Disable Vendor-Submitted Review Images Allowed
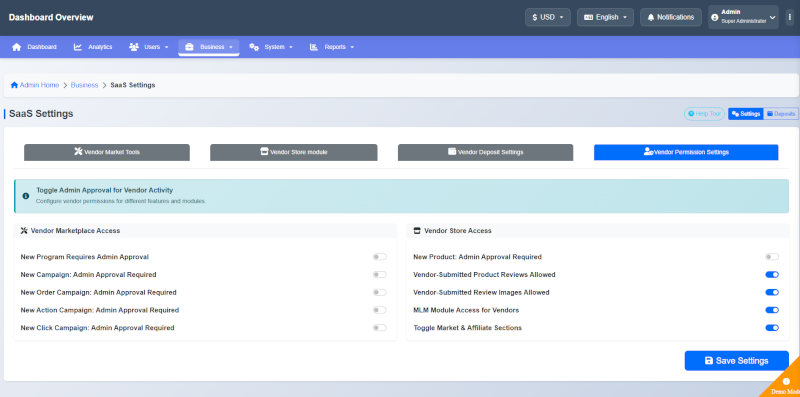Viewport: 800px width, 397px height. click(x=772, y=292)
